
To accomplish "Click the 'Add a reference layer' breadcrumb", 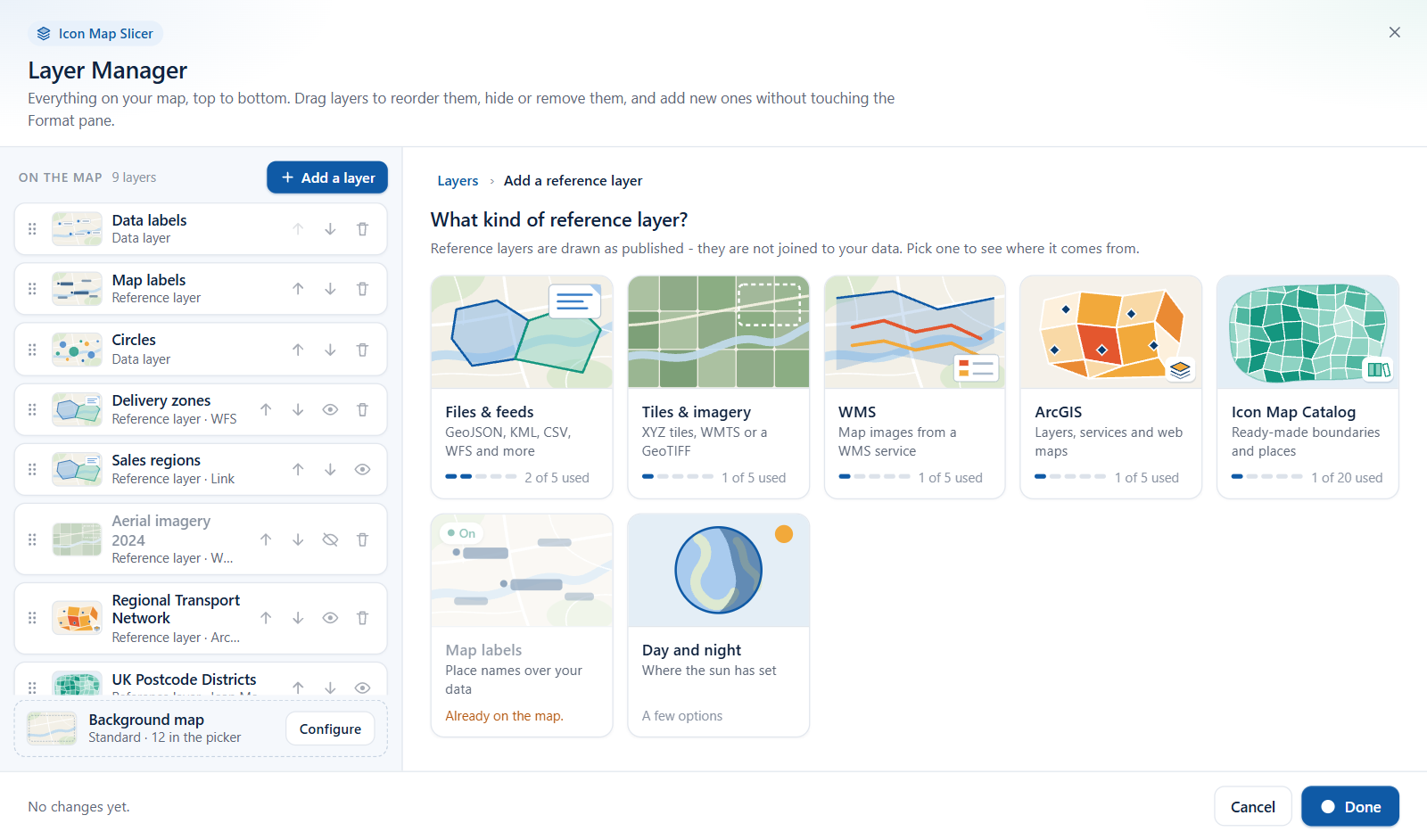I will (x=573, y=181).
